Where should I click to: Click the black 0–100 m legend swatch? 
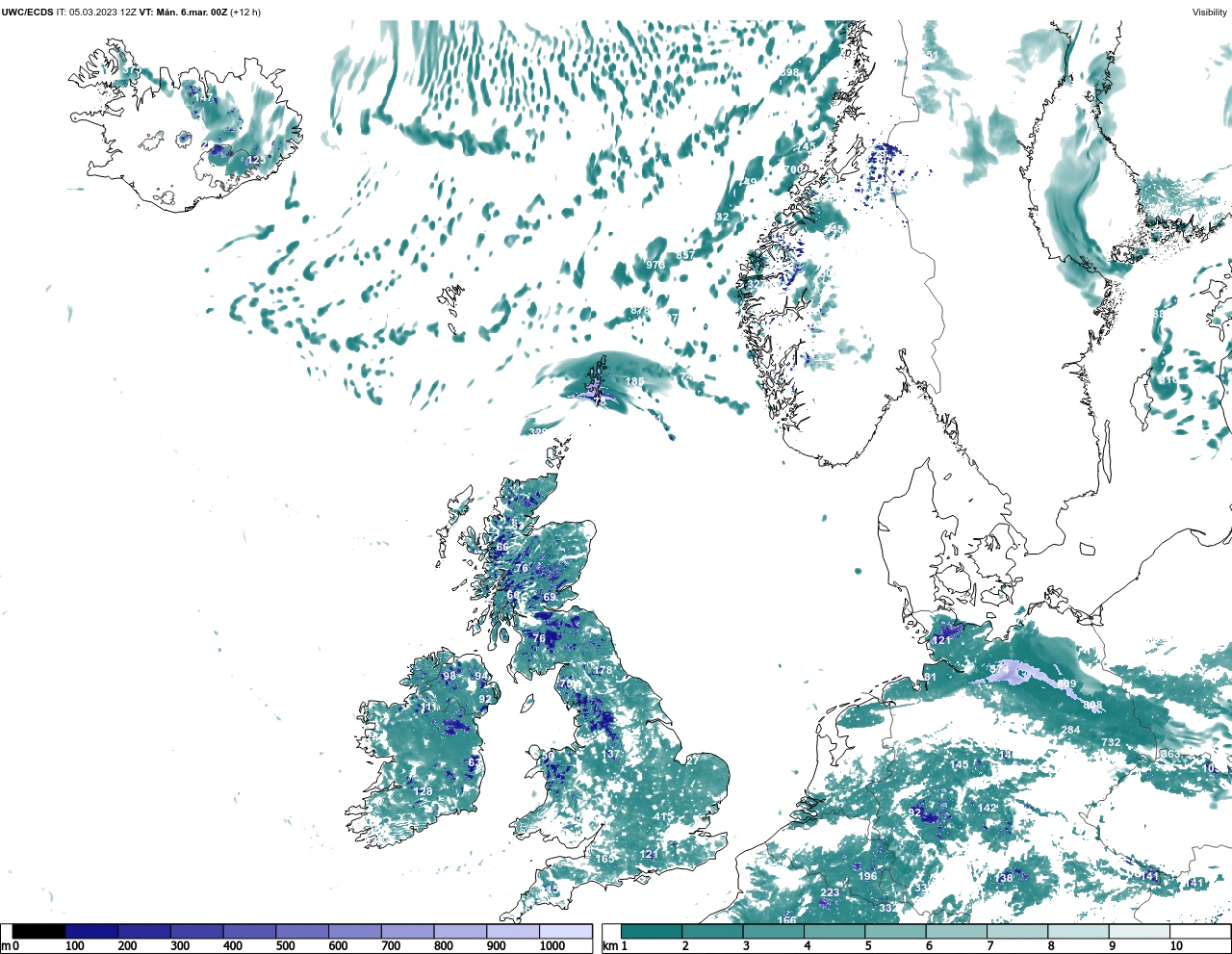coord(38,932)
